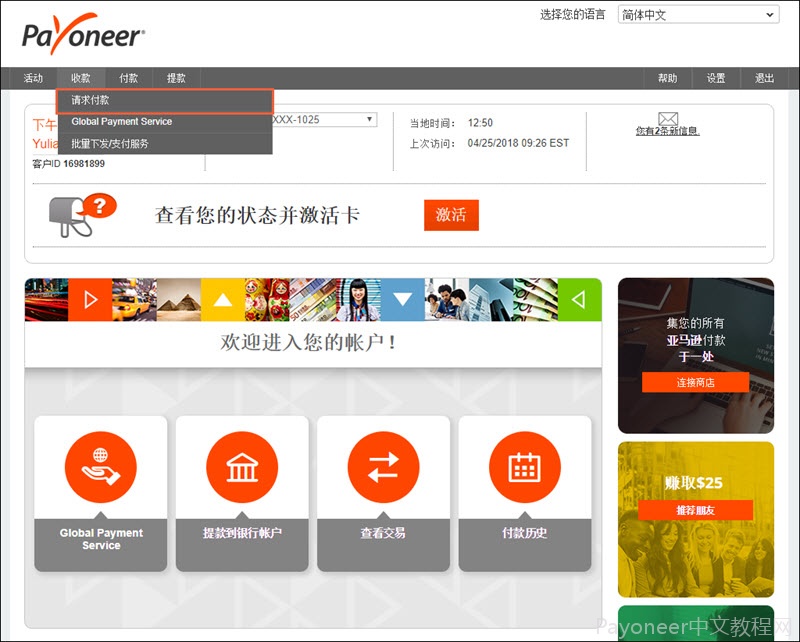The width and height of the screenshot is (800, 642).
Task: Click the blue down-arrow banner tile
Action: pyautogui.click(x=403, y=300)
